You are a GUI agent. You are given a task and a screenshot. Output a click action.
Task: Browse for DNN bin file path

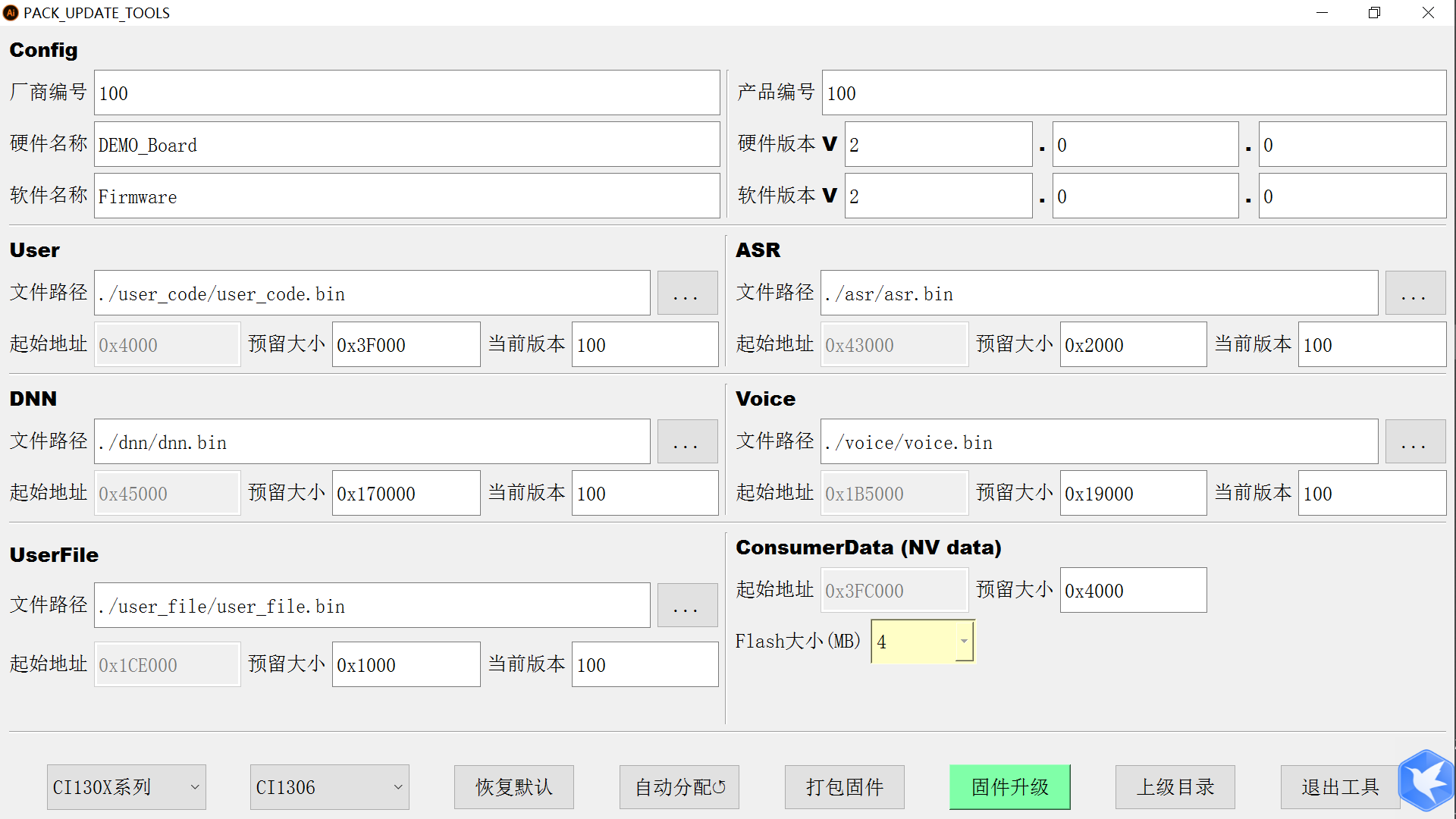tap(686, 442)
